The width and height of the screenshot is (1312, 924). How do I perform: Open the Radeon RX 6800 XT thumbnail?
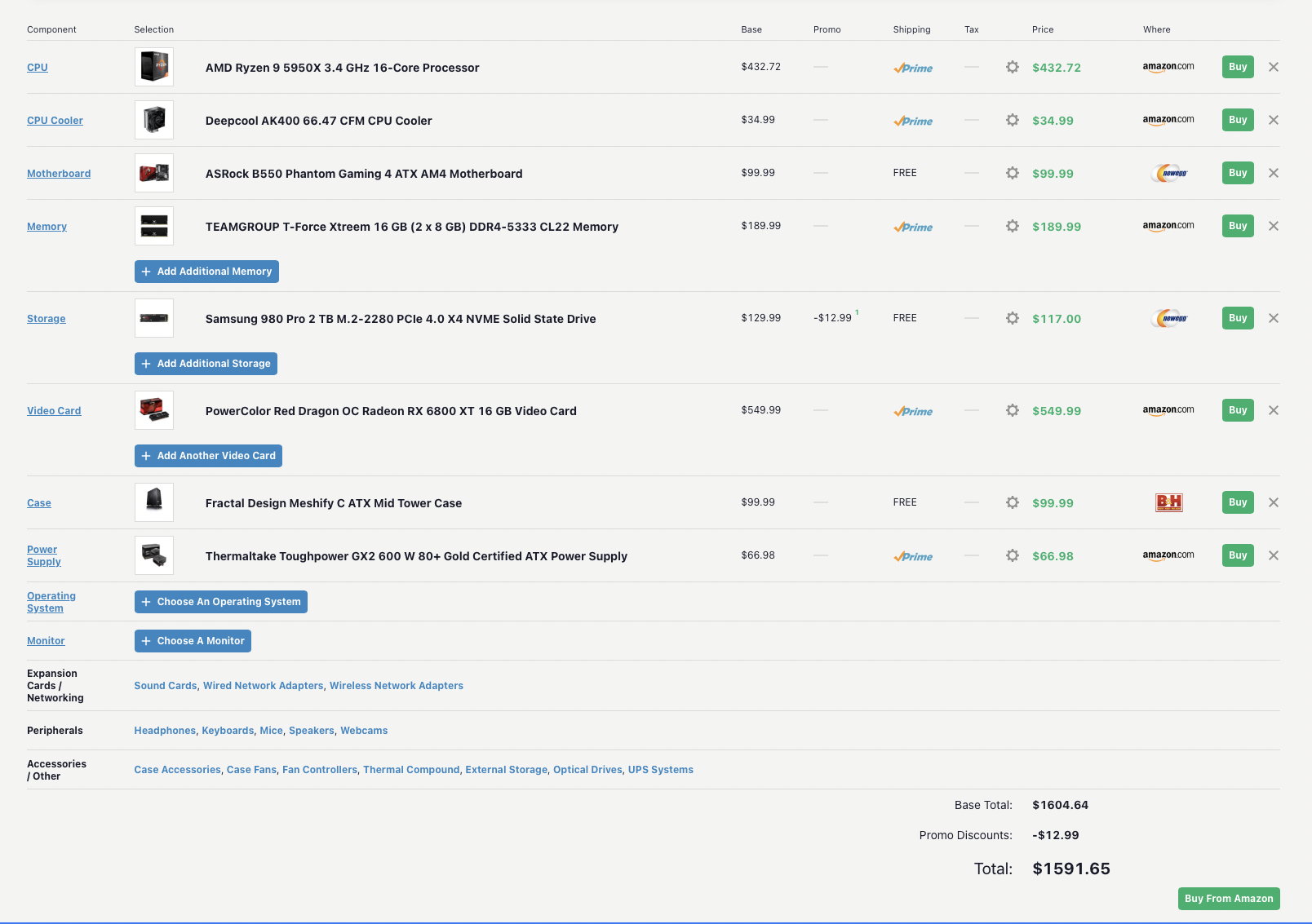coord(154,410)
